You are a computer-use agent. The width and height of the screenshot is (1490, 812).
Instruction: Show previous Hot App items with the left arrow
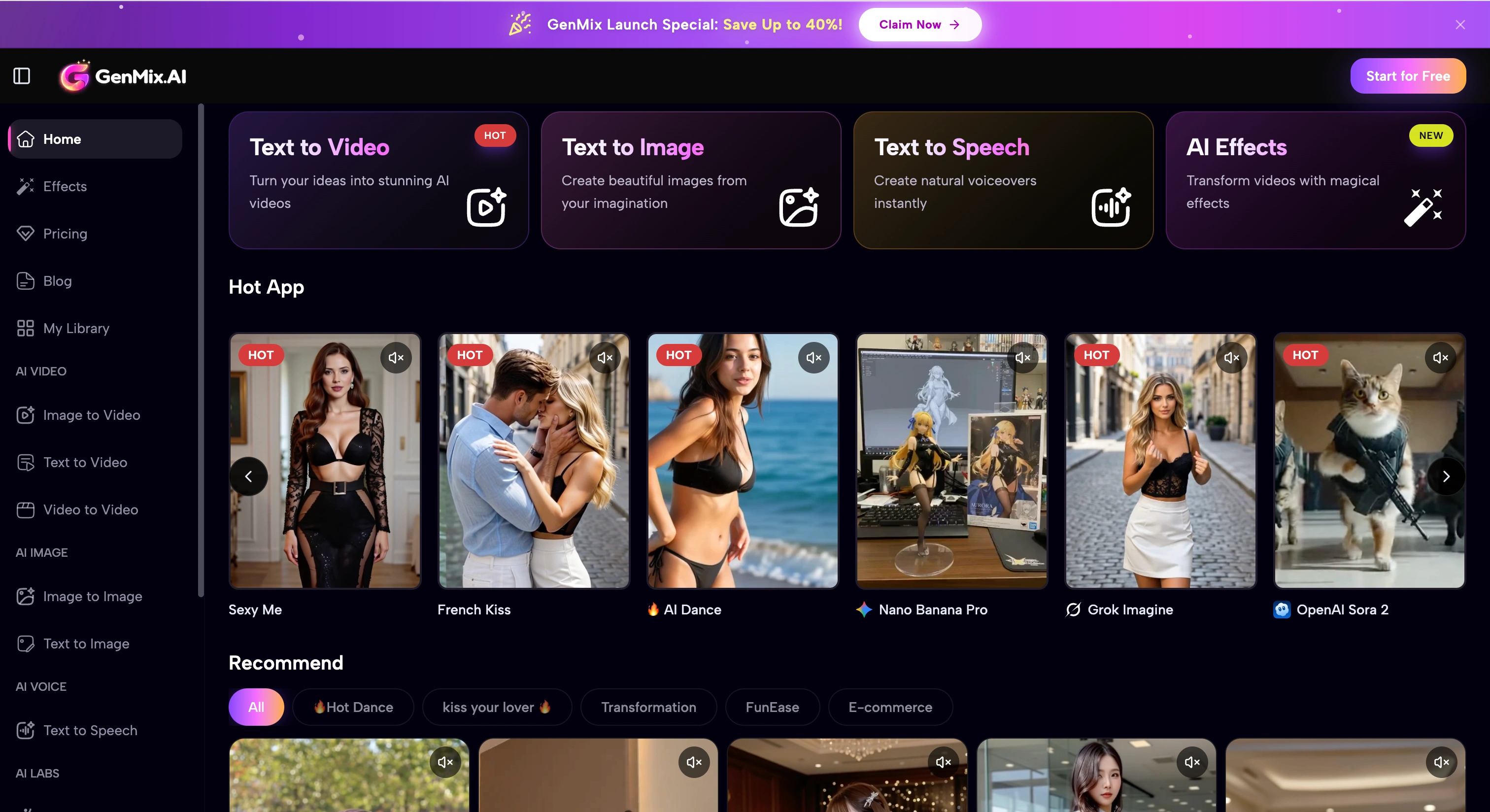pos(249,476)
